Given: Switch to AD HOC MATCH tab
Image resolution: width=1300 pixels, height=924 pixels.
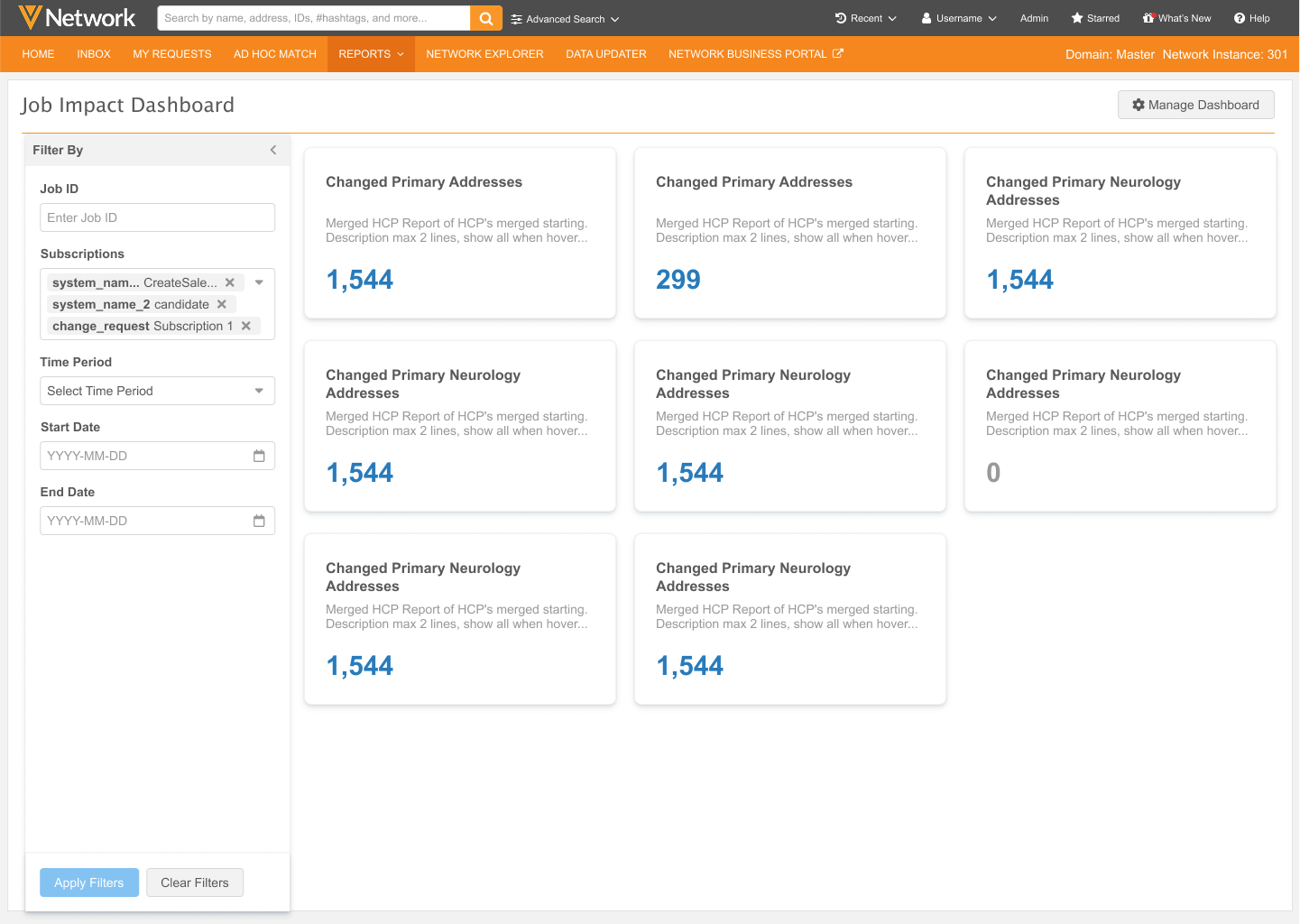Looking at the screenshot, I should 275,54.
